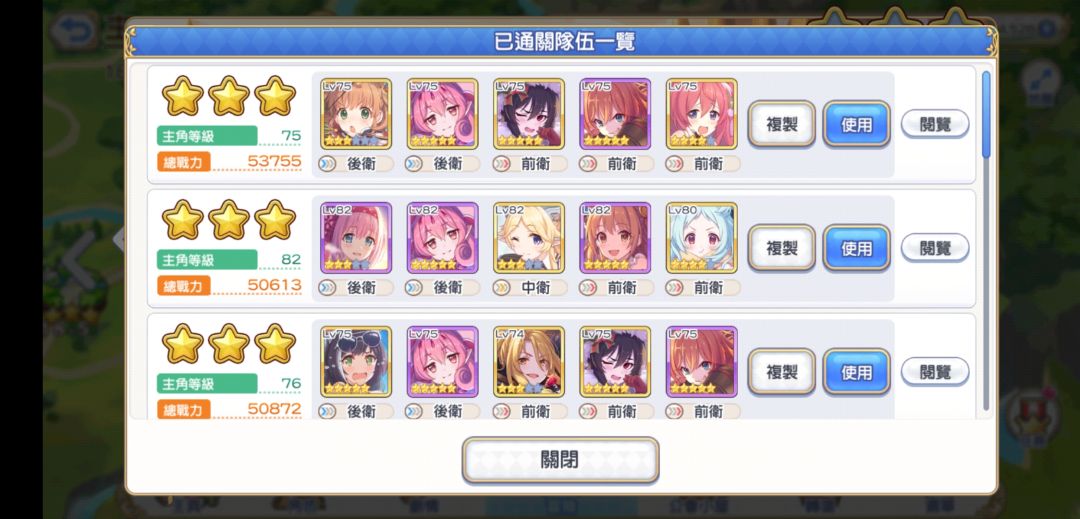Use the third team with level 76
Viewport: 1080px width, 519px height.
pyautogui.click(x=857, y=372)
